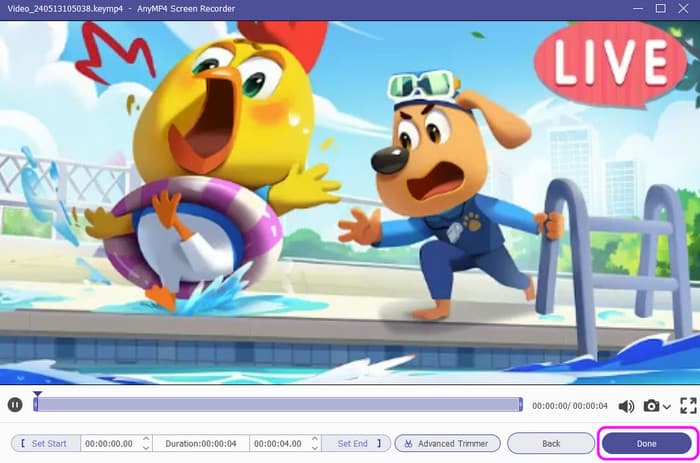Click the Back button
The width and height of the screenshot is (700, 463).
[551, 443]
